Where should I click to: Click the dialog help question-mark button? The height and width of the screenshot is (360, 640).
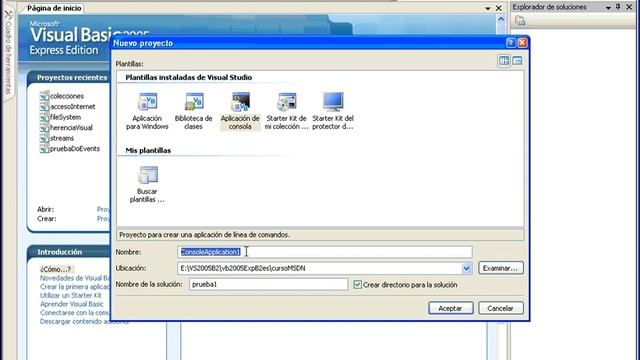point(510,43)
